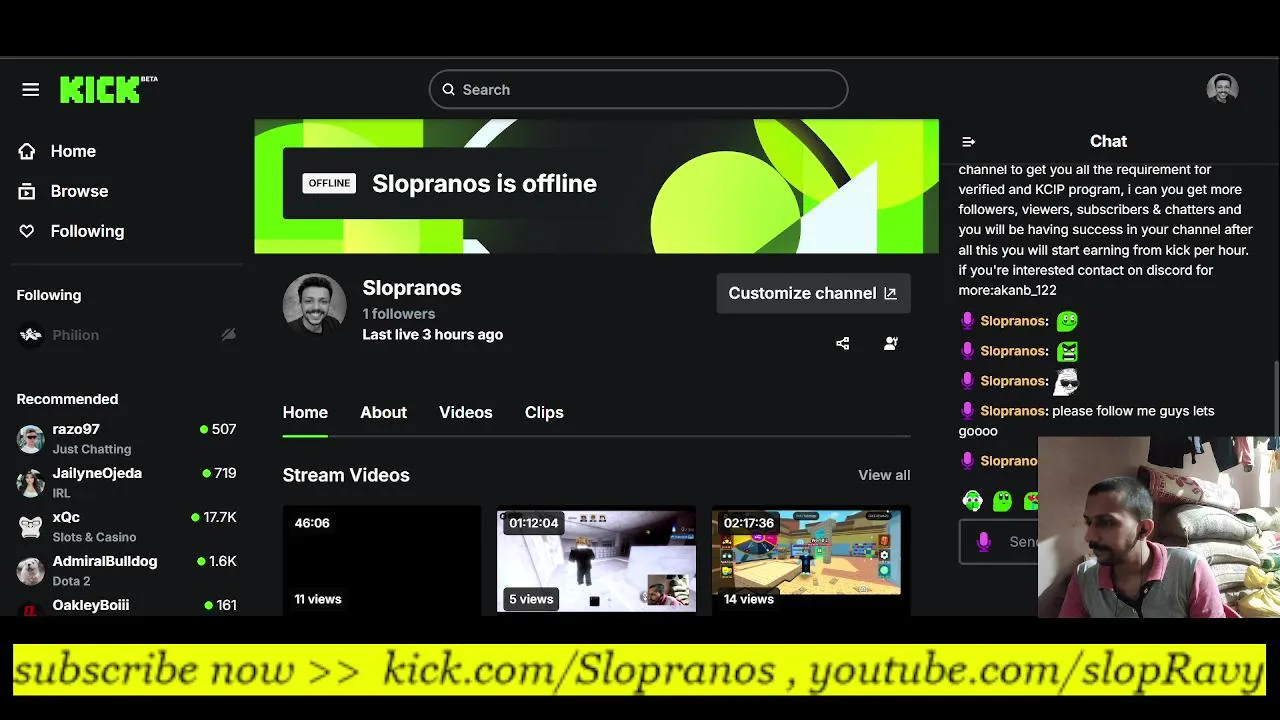Open the xQc Slots & Casino channel
This screenshot has width=1280, height=720.
point(127,527)
